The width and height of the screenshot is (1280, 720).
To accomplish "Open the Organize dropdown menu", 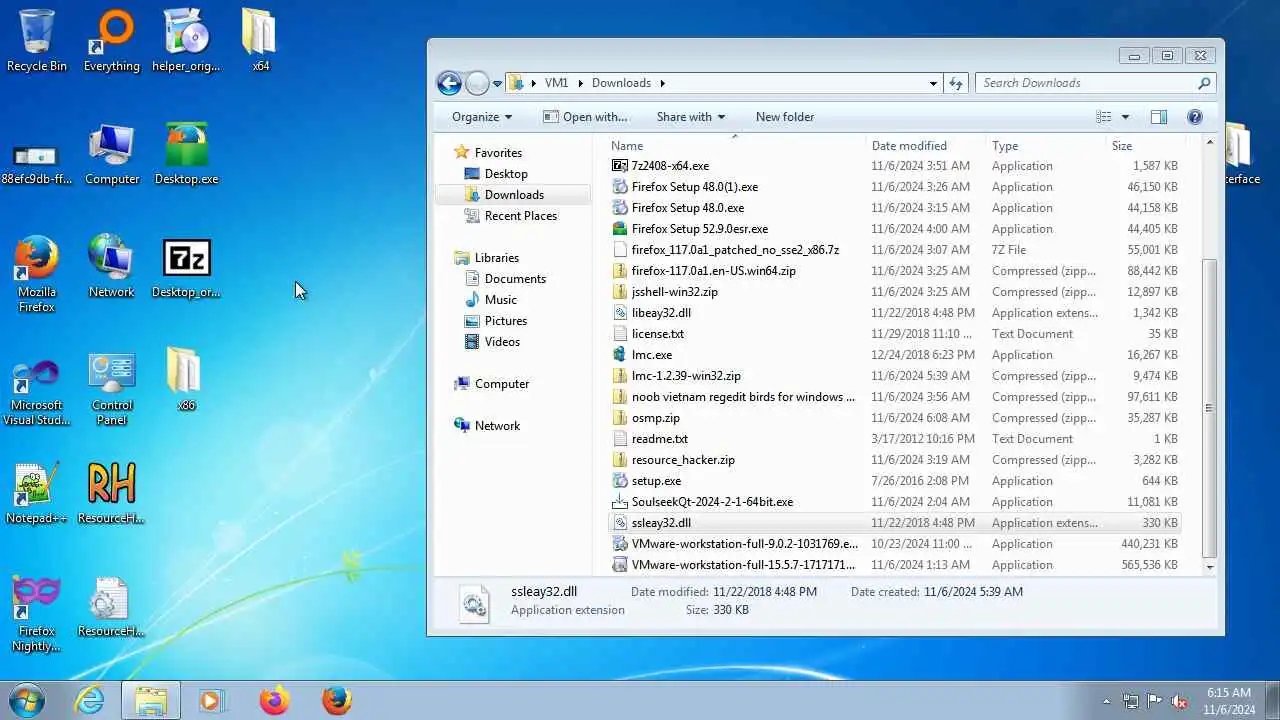I will click(482, 117).
